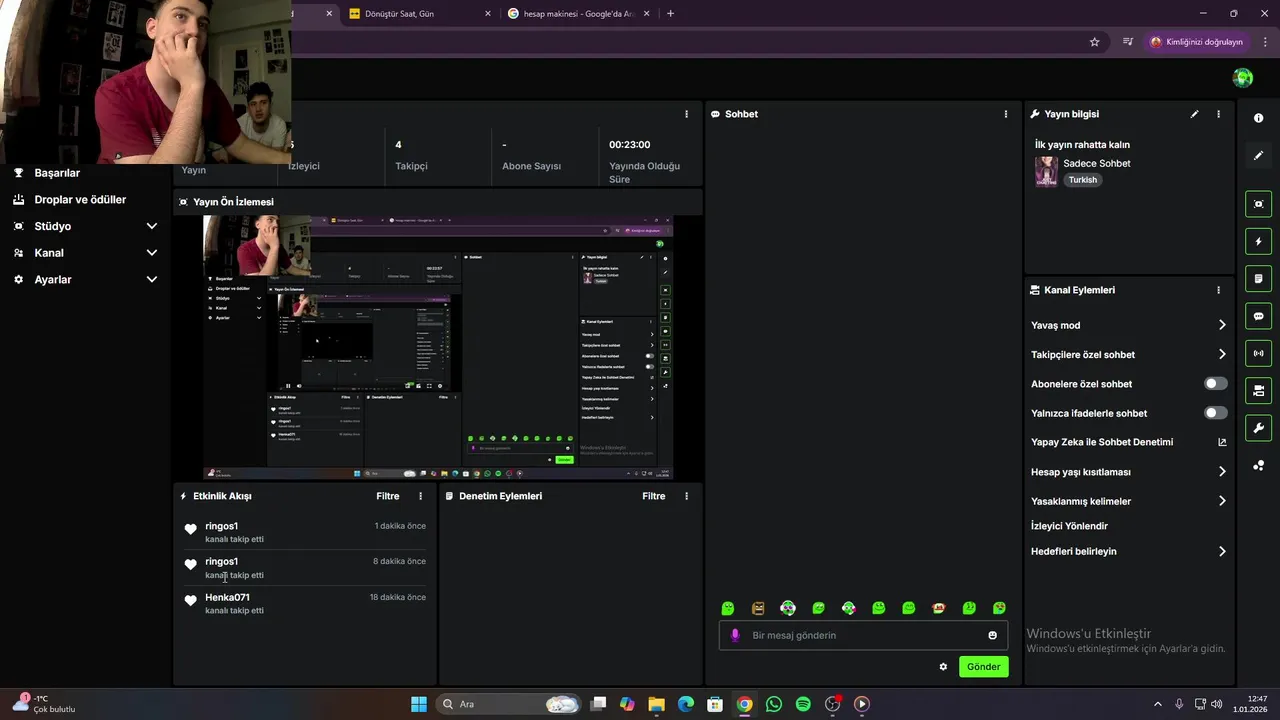The image size is (1280, 720).
Task: Insert the brown box-face emote
Action: 758,608
